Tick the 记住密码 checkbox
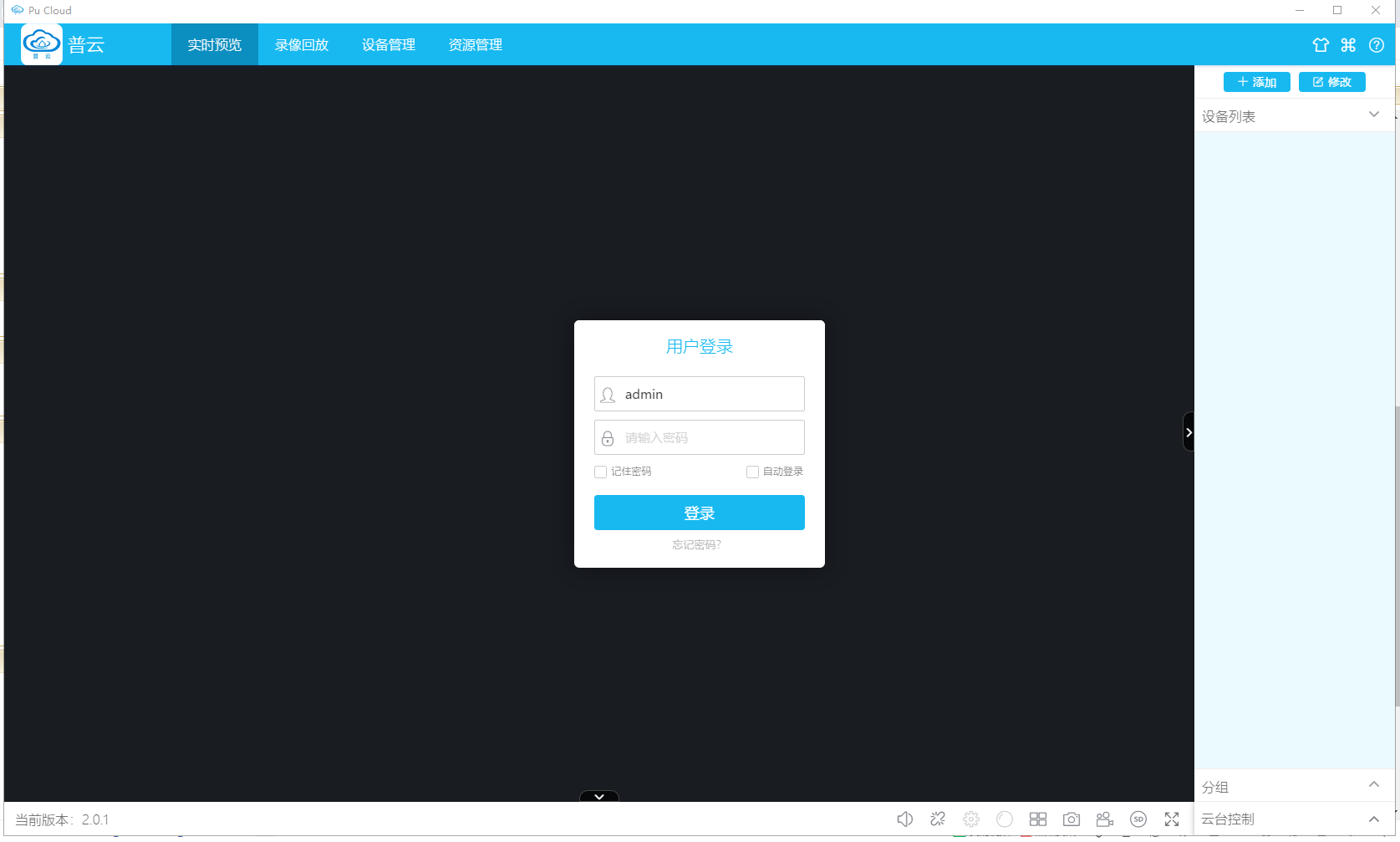This screenshot has width=1400, height=842. [x=600, y=472]
